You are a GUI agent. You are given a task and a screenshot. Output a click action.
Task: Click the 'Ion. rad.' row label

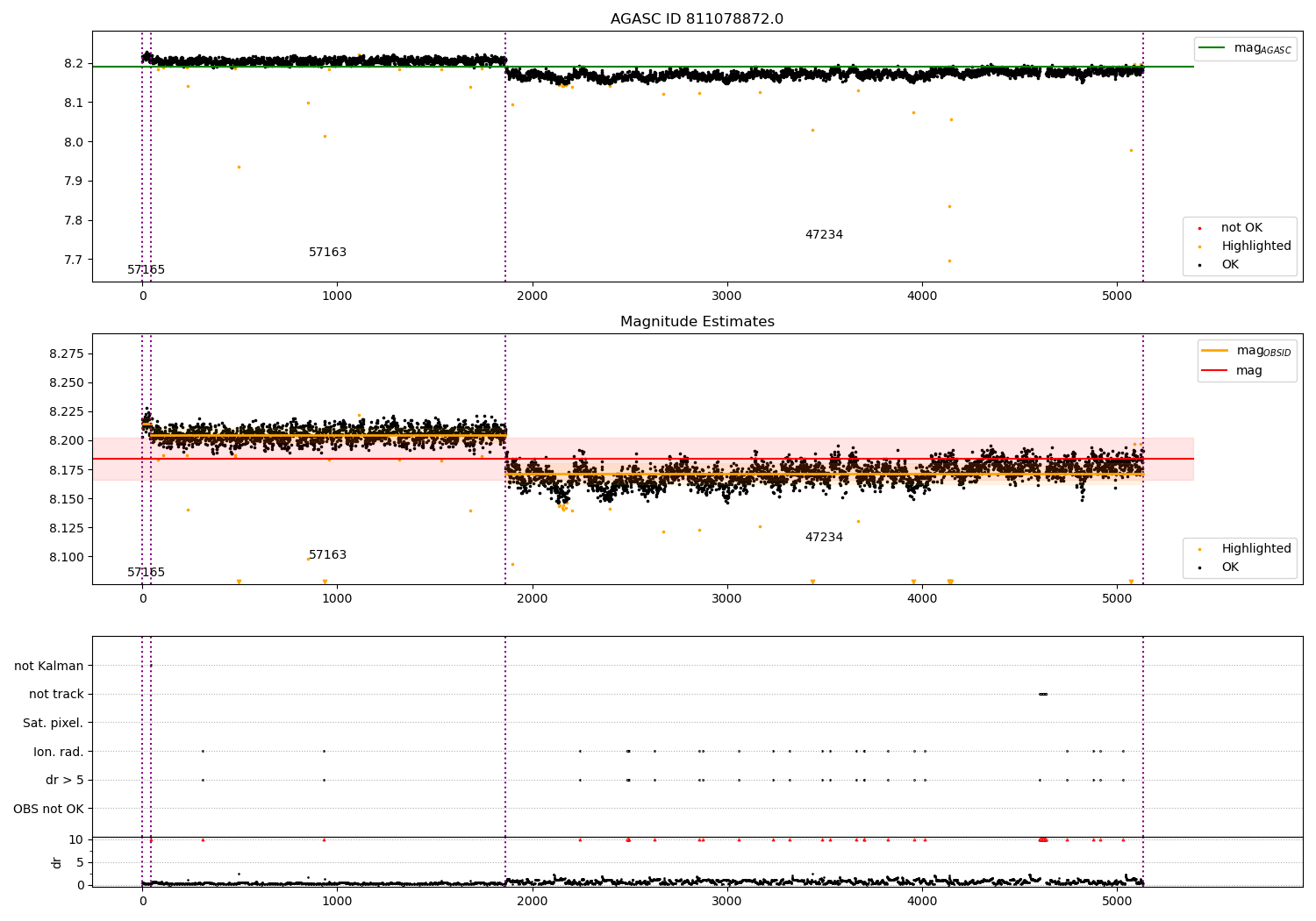pos(59,752)
